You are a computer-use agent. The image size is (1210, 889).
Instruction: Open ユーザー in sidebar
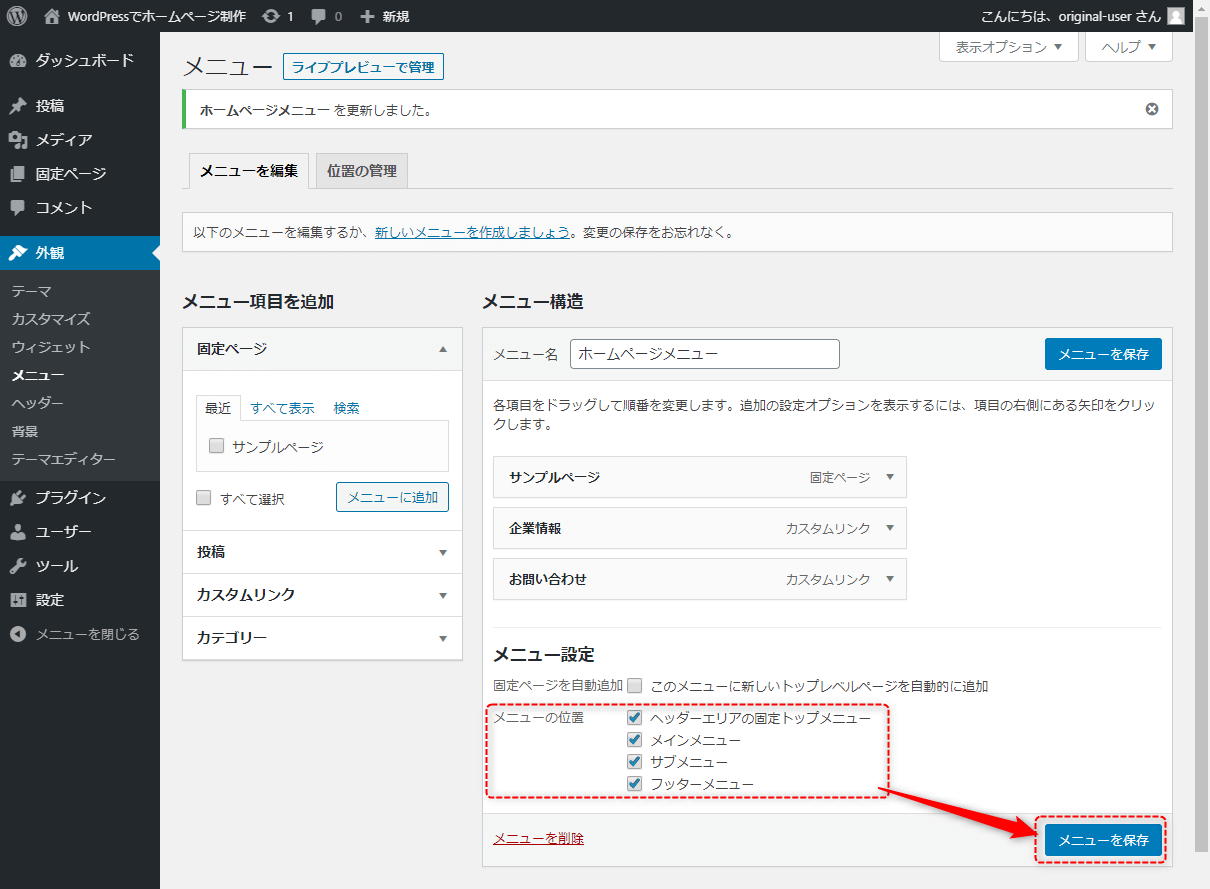click(x=80, y=532)
